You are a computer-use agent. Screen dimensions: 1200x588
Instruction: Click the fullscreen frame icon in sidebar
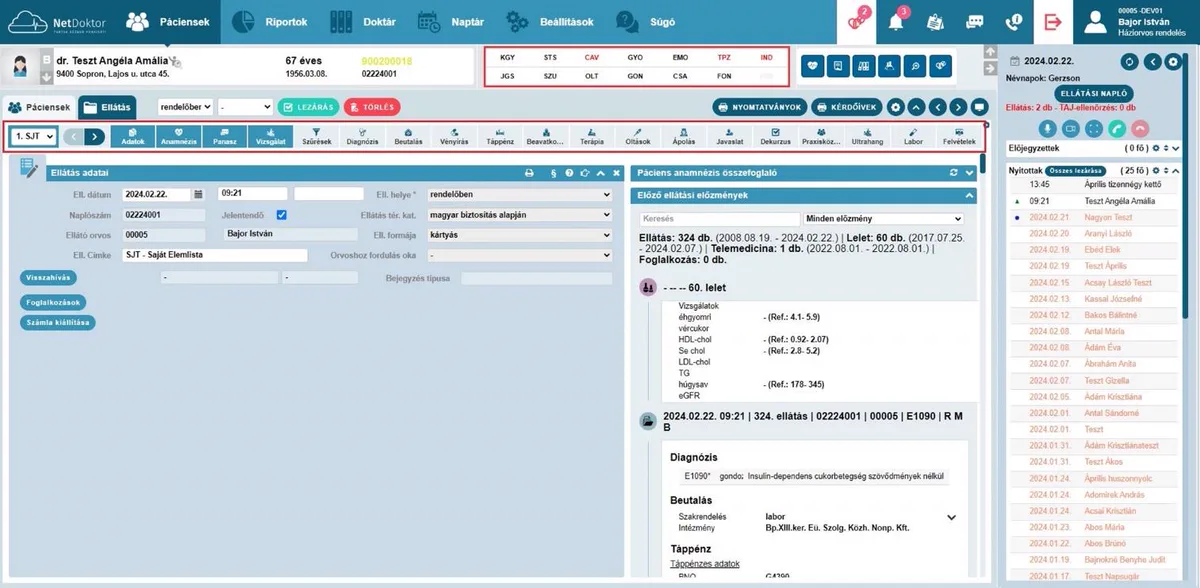(1094, 128)
